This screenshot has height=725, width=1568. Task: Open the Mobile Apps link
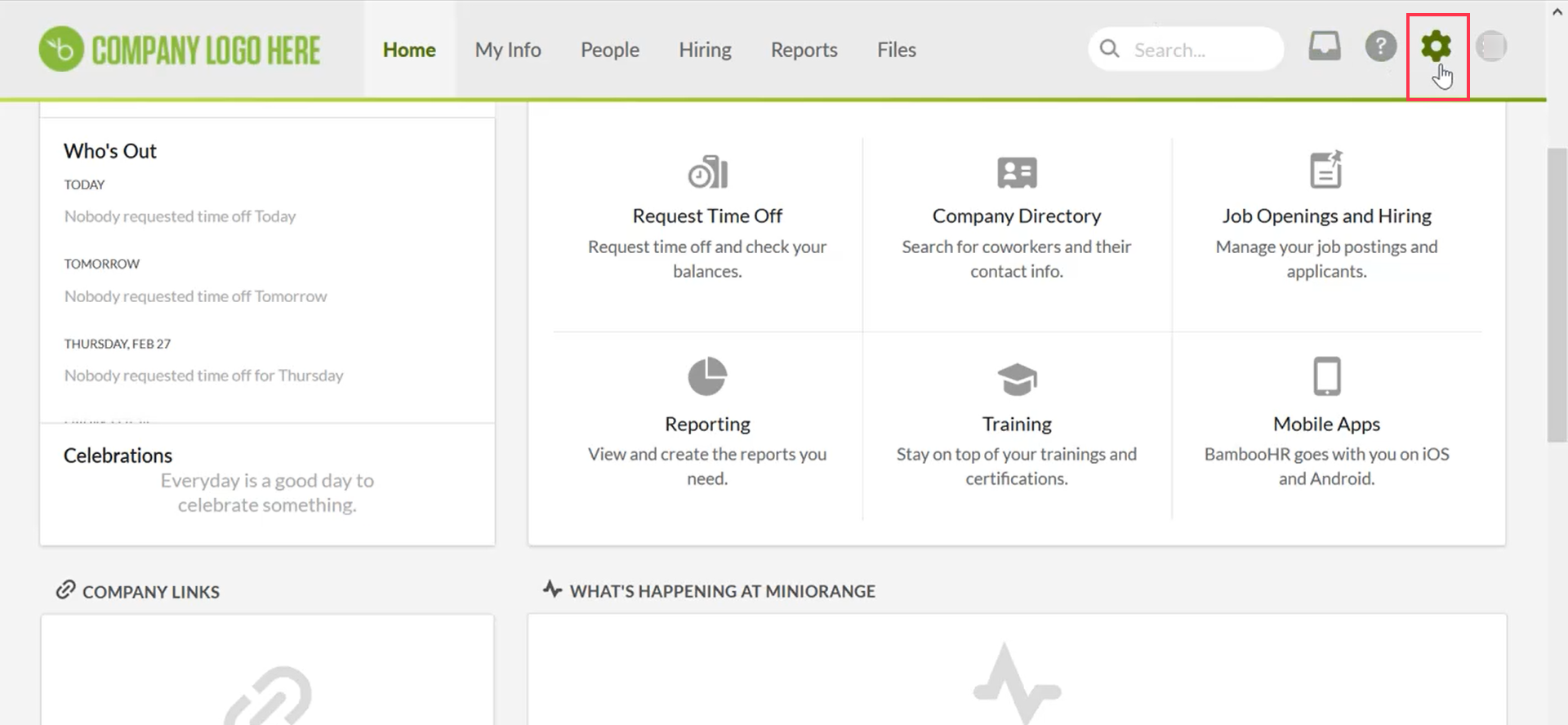[x=1326, y=424]
